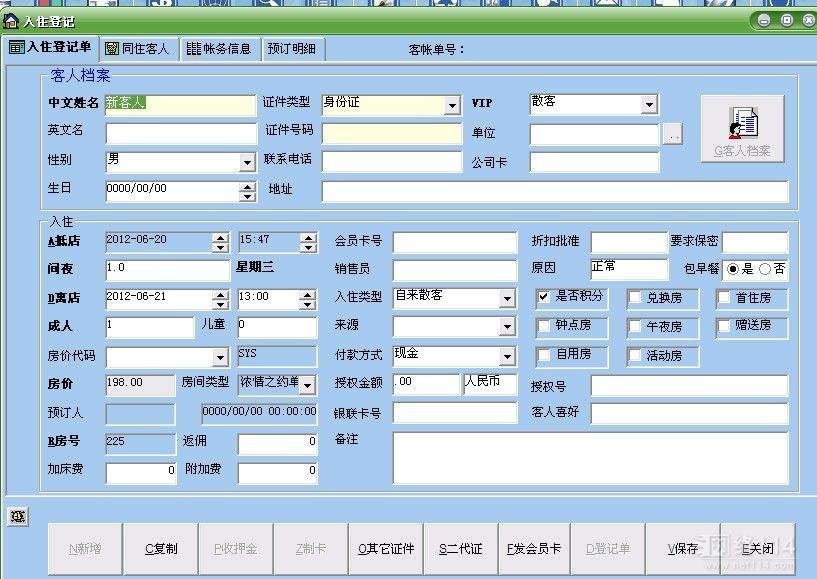Click inside the 中文姓名 input field
Image resolution: width=817 pixels, height=579 pixels.
pos(180,105)
